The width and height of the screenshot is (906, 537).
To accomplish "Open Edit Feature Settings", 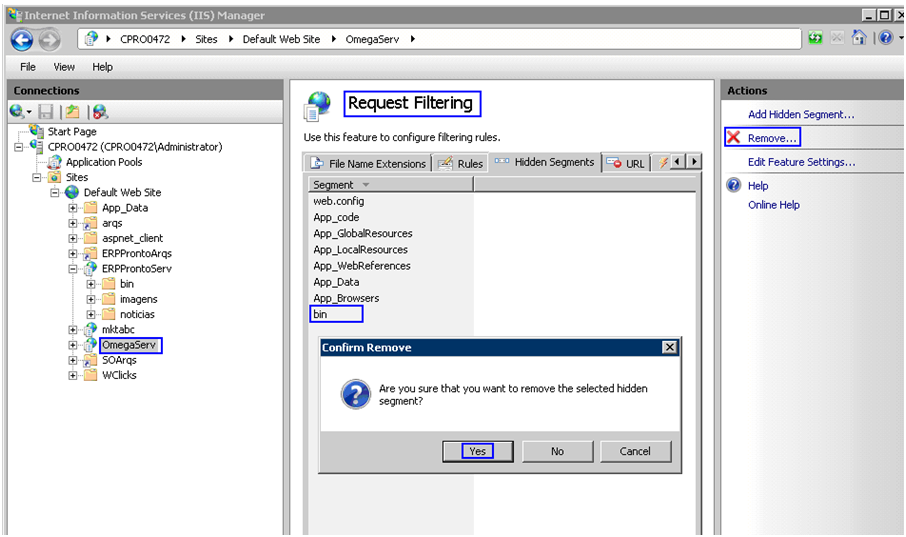I will pos(801,162).
